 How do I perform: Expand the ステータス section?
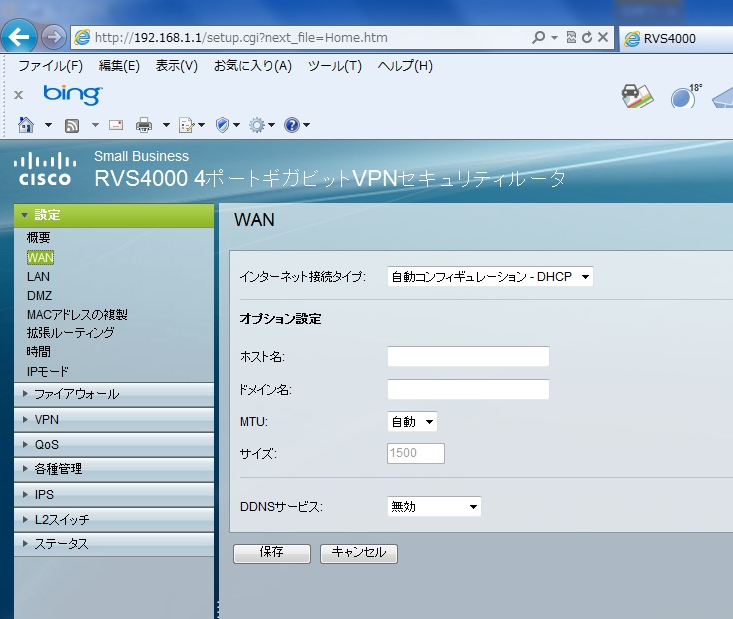pyautogui.click(x=114, y=544)
